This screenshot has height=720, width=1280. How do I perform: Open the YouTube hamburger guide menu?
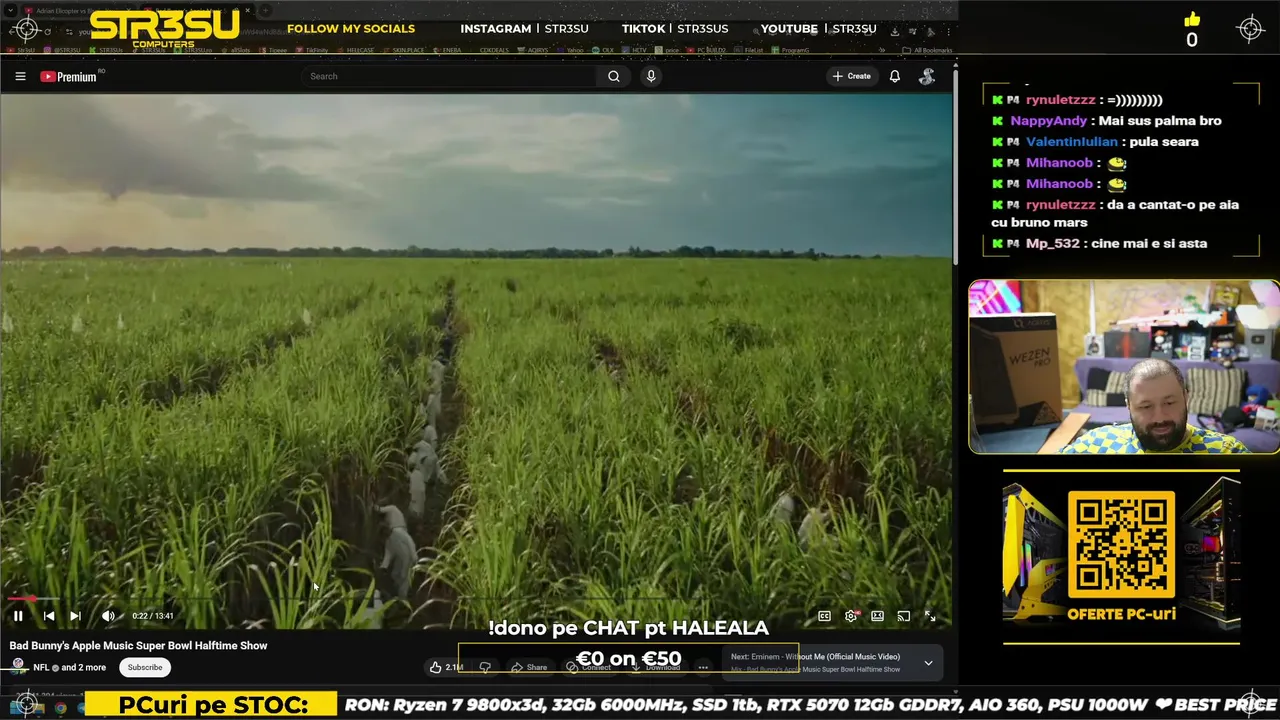click(20, 76)
